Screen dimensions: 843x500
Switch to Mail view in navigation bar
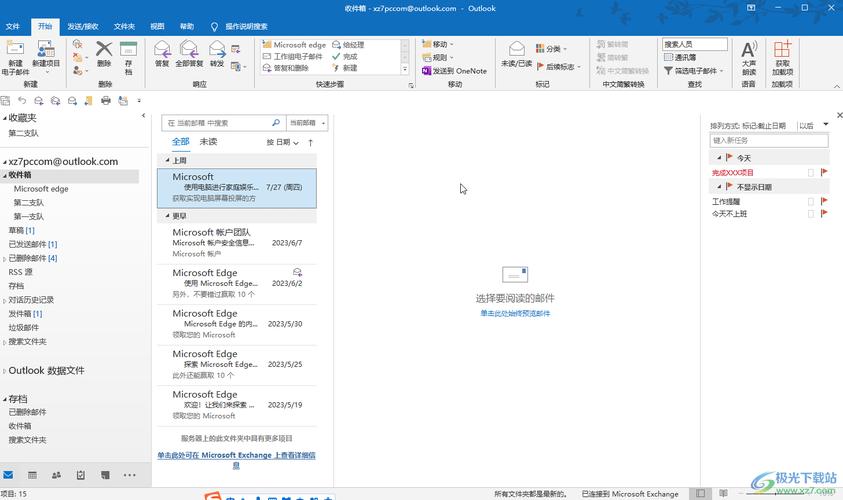point(8,475)
